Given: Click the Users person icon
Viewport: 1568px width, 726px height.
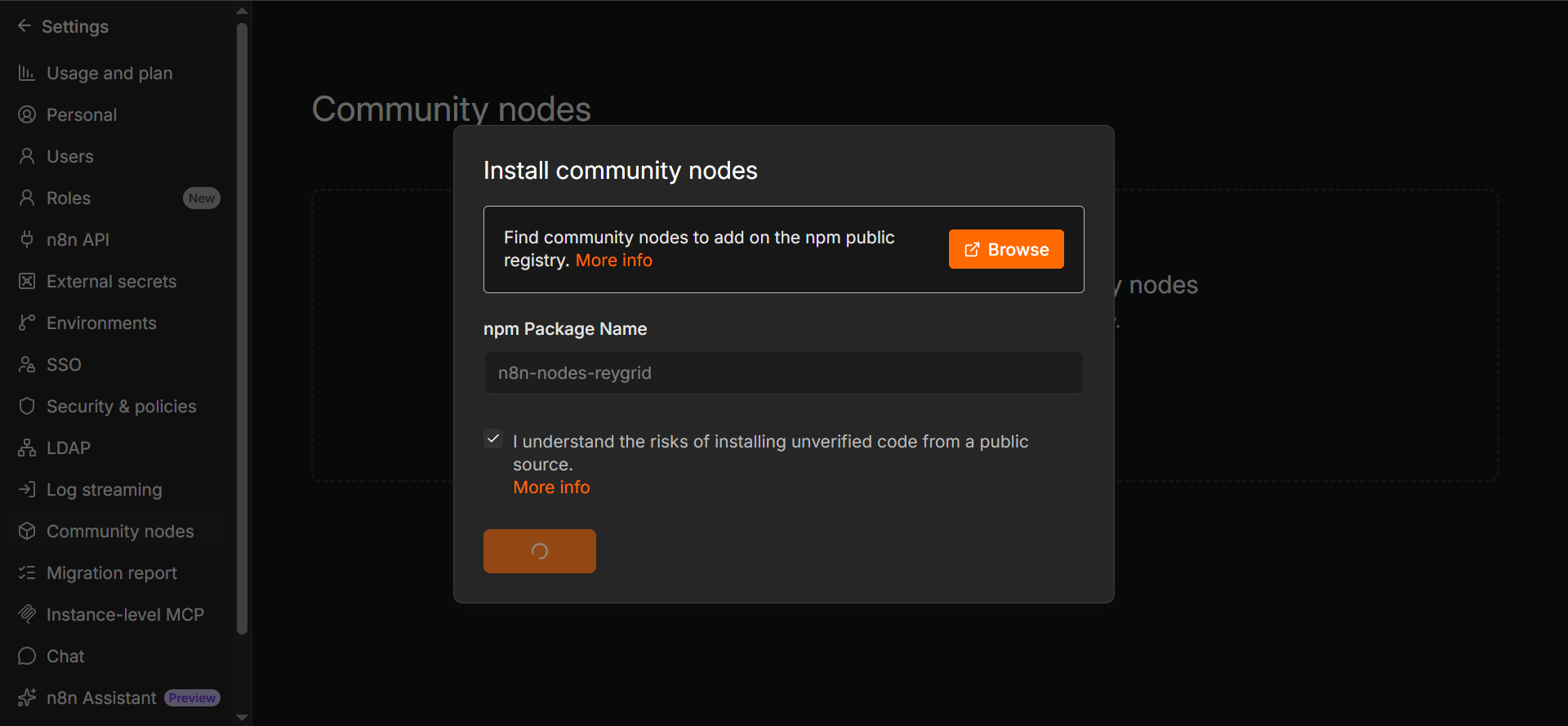Looking at the screenshot, I should [x=27, y=157].
